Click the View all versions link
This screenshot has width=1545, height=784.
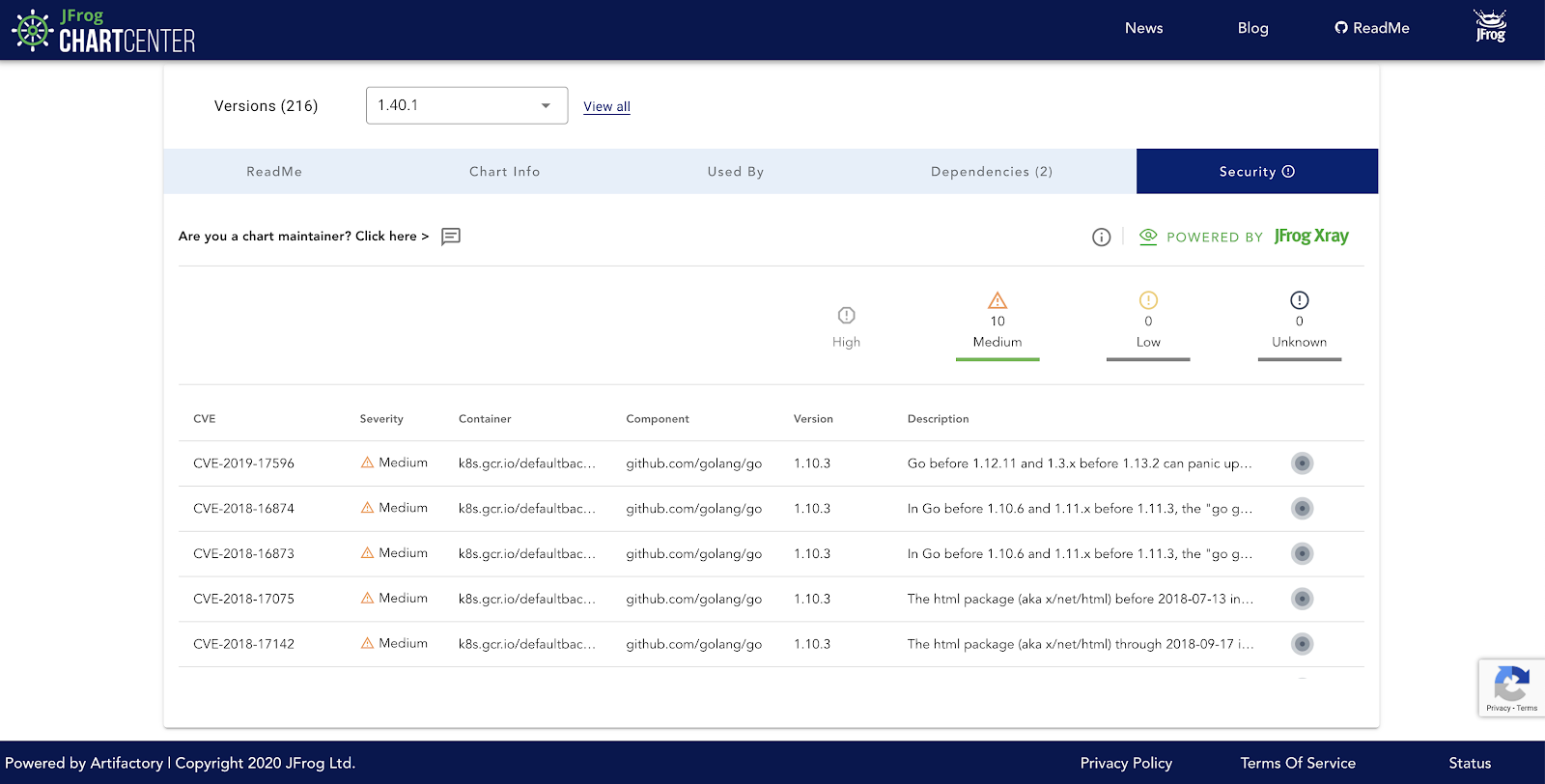click(606, 107)
